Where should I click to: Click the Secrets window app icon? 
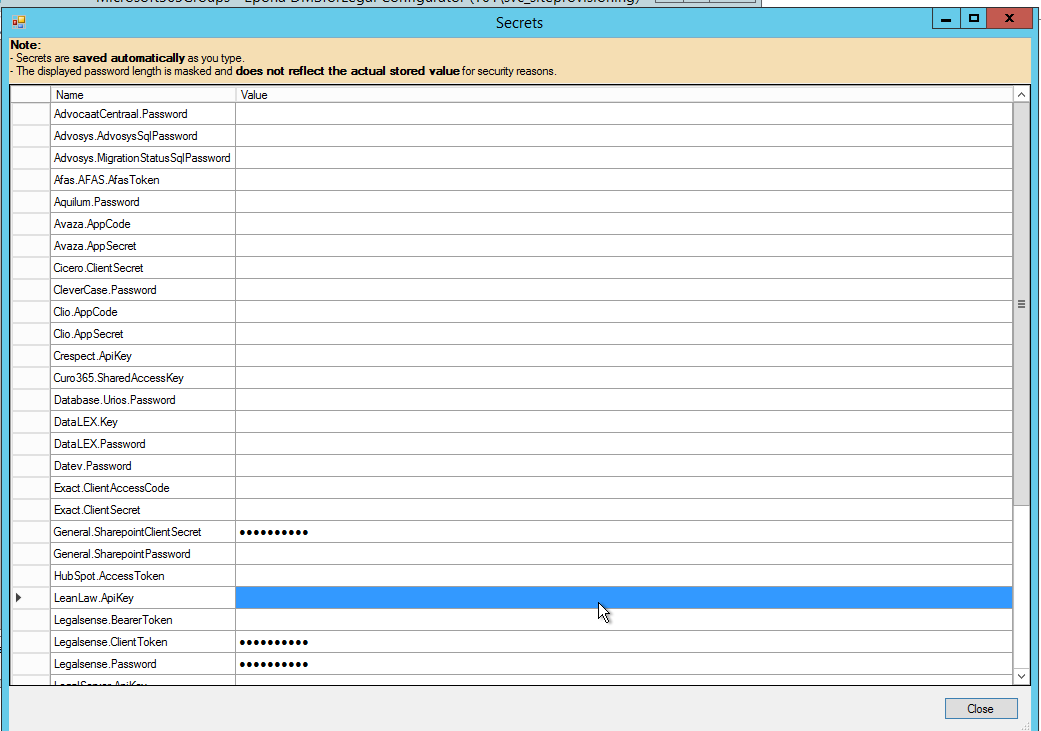click(19, 20)
